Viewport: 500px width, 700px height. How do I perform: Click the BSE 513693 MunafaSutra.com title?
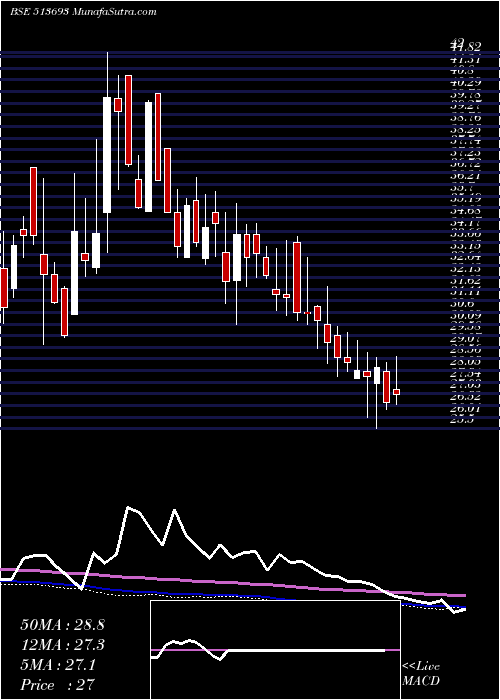tap(83, 12)
